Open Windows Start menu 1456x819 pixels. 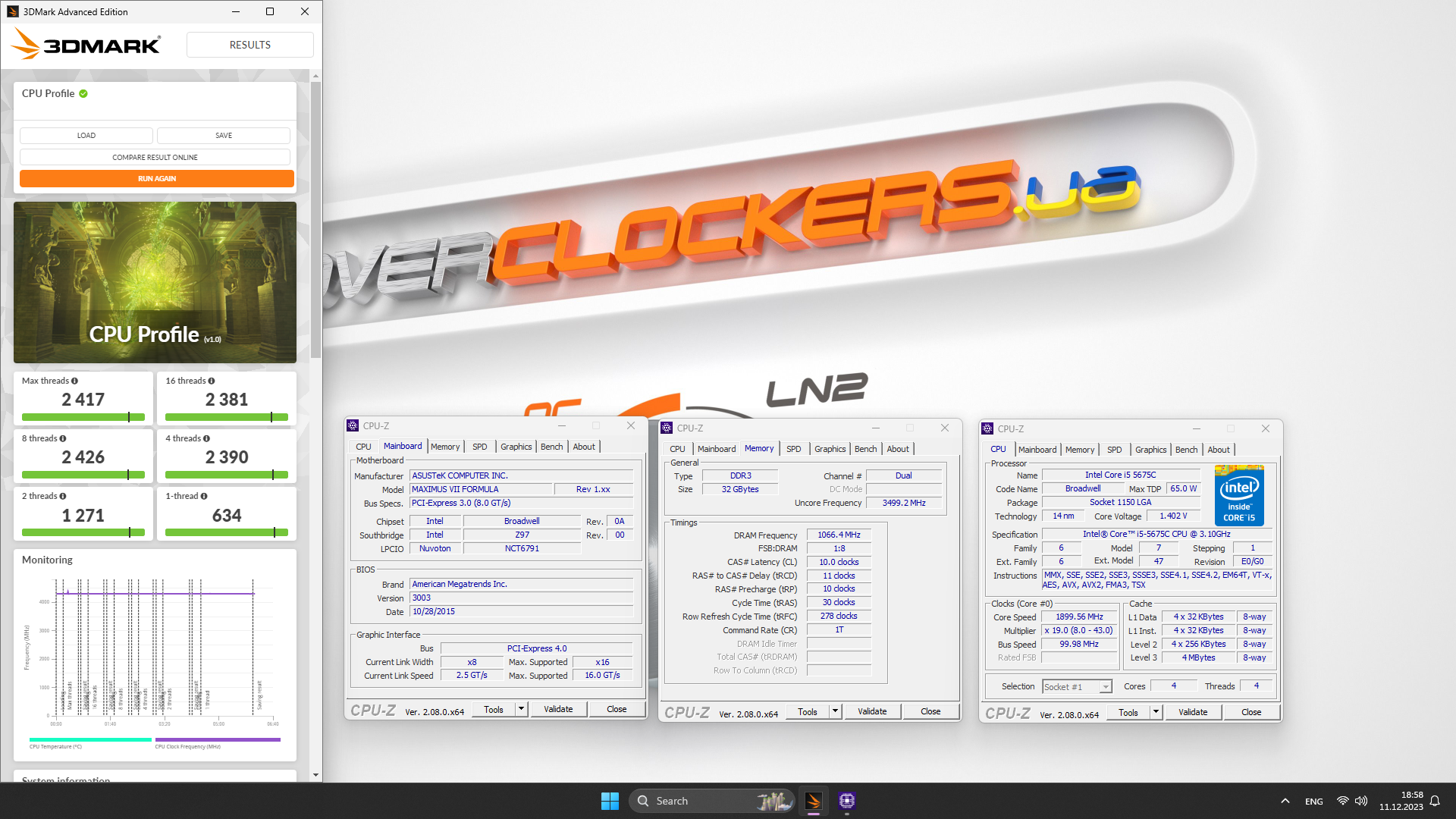(610, 801)
